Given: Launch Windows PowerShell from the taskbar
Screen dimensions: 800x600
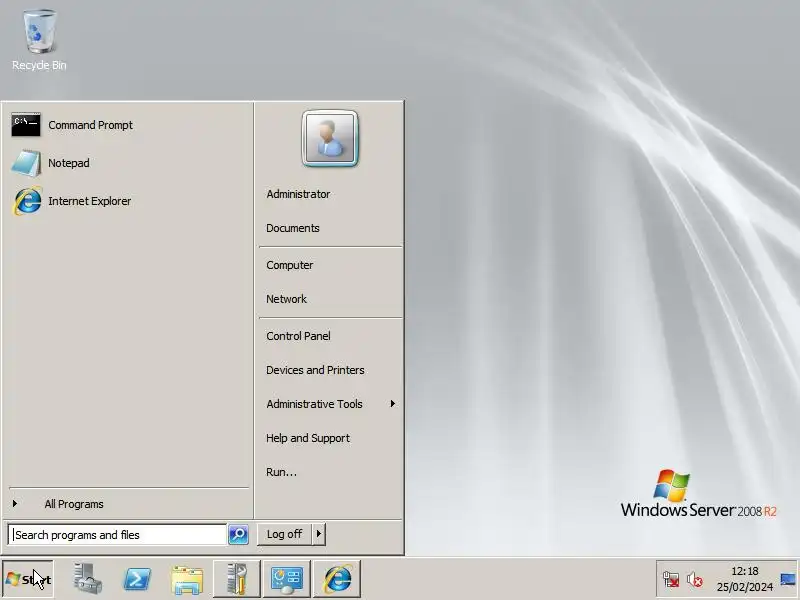Looking at the screenshot, I should point(137,579).
